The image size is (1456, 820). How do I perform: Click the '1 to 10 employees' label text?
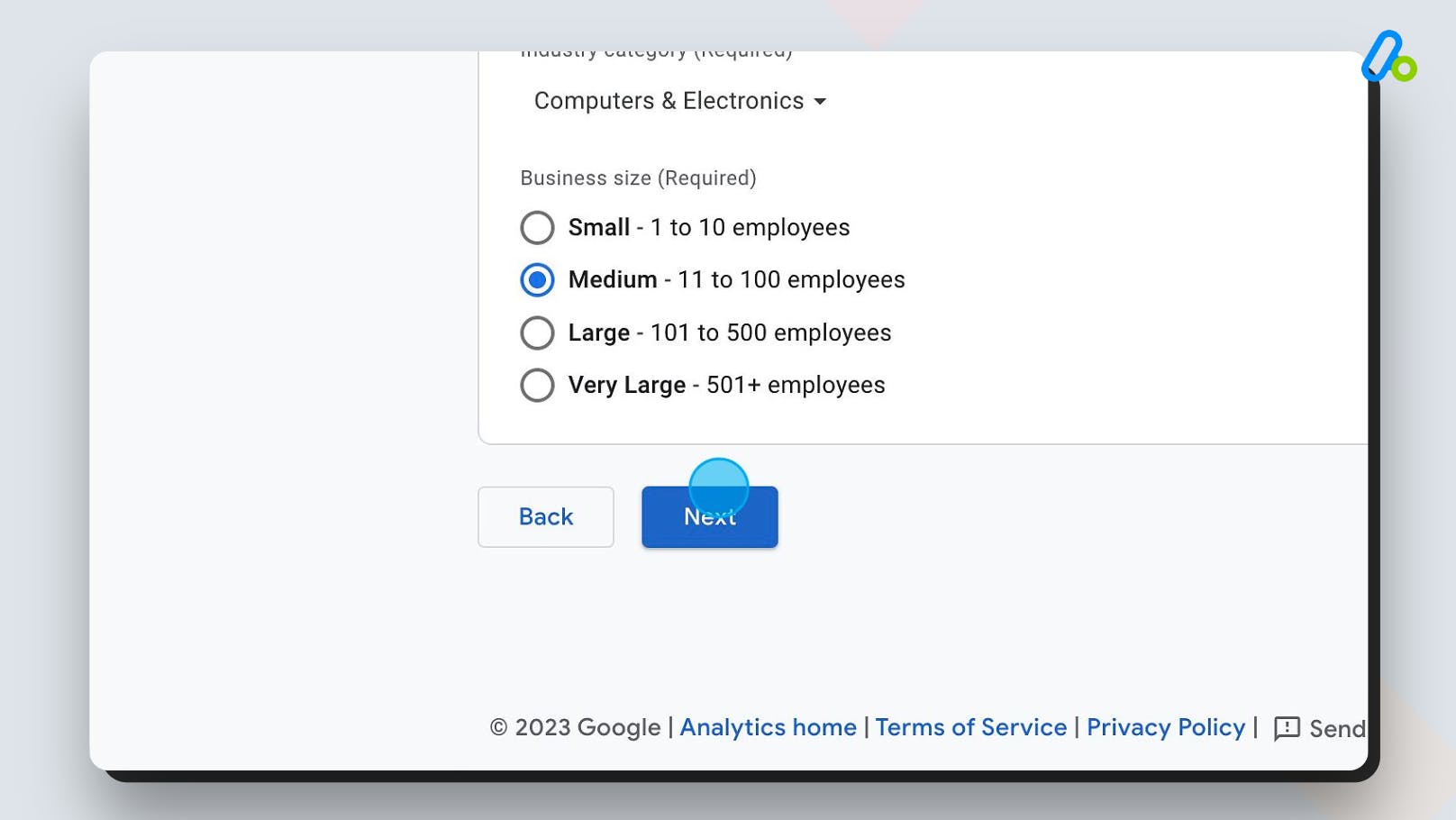[750, 228]
